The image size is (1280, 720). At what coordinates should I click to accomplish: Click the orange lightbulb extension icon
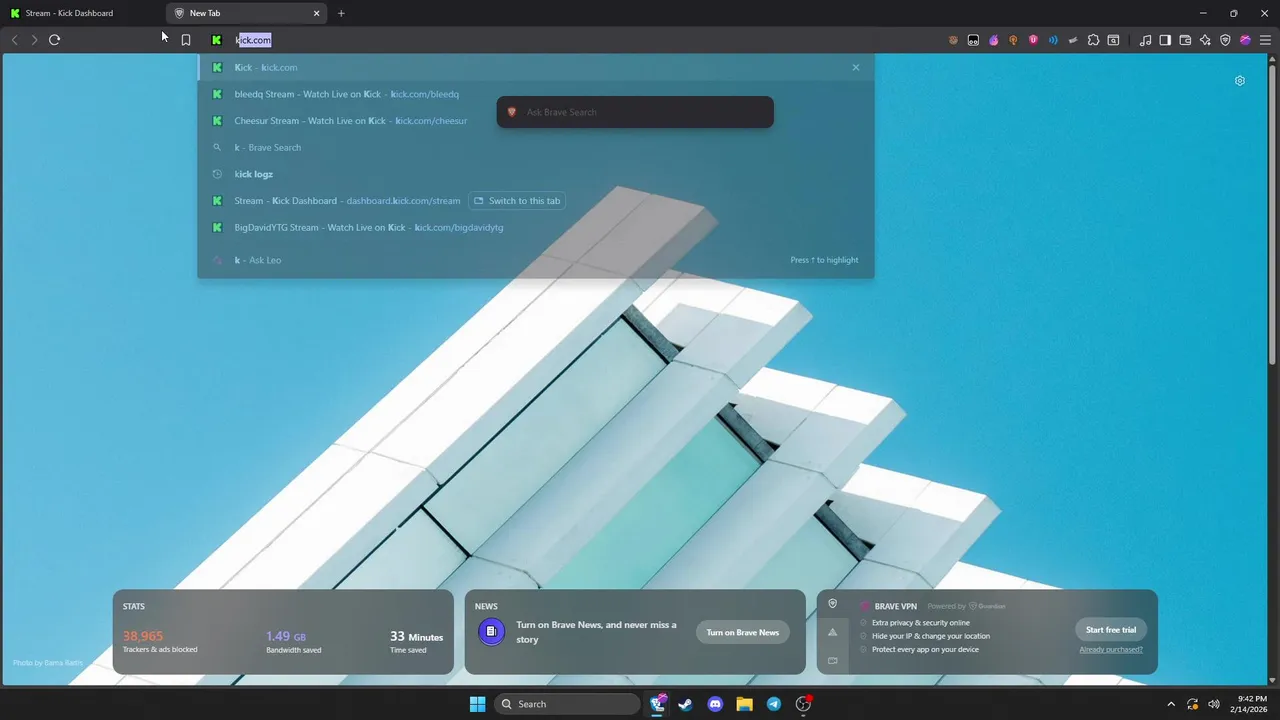pos(1013,40)
